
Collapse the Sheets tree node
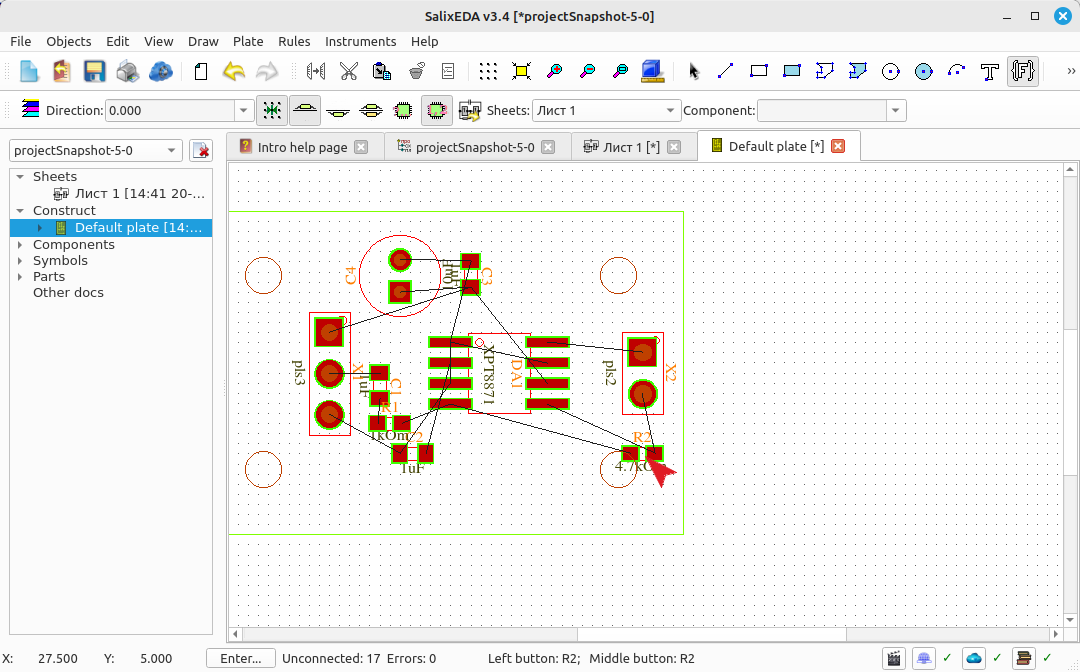point(20,177)
